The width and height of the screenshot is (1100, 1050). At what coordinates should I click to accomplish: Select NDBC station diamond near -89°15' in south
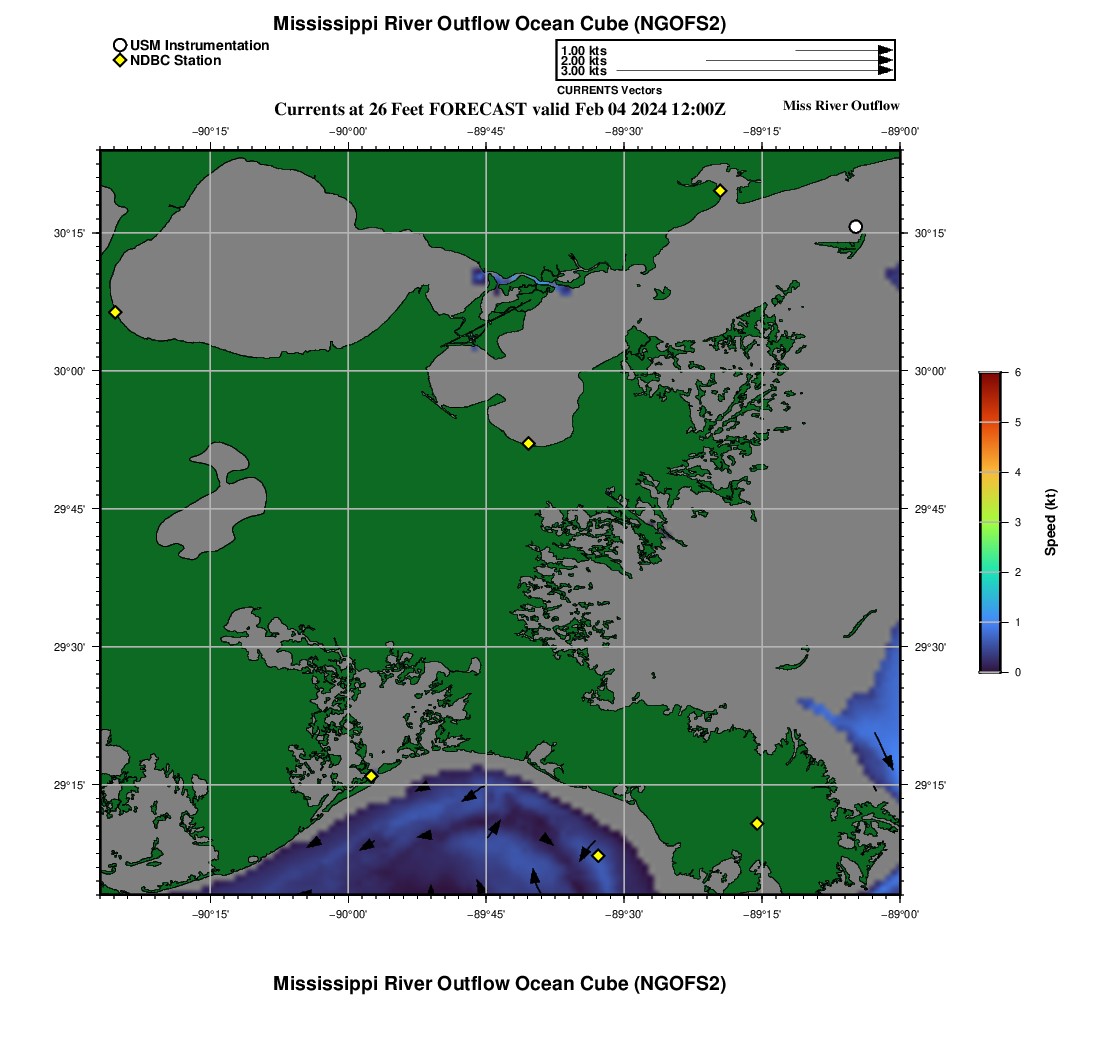pos(757,823)
